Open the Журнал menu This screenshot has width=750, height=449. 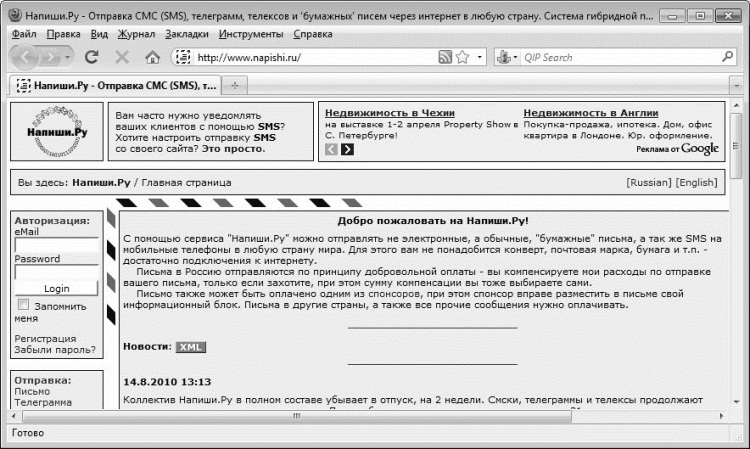137,34
